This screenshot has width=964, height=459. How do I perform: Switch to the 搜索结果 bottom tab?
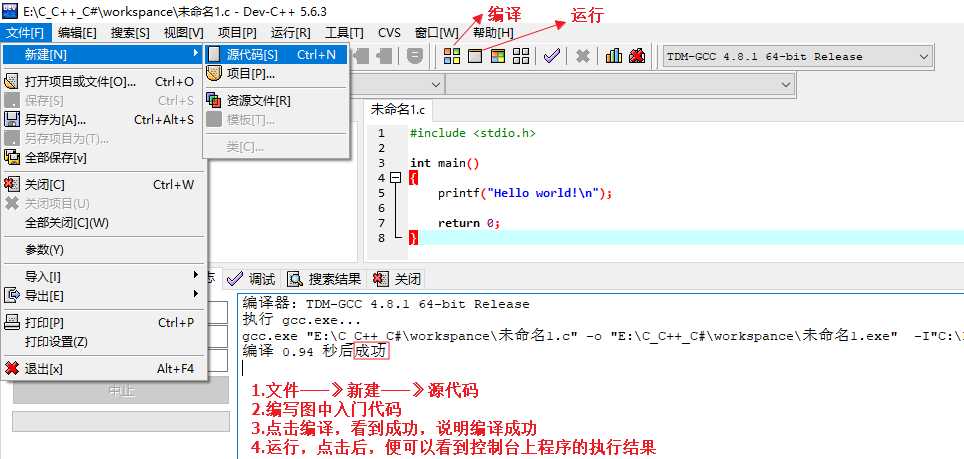[x=324, y=280]
